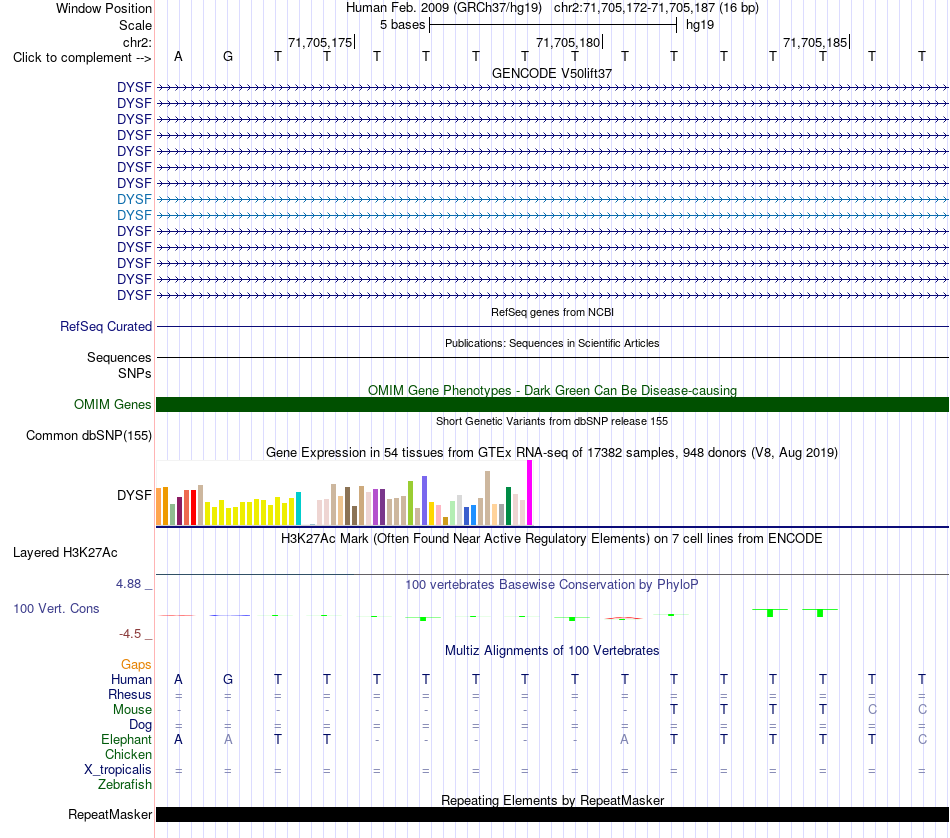Click base G in the complement row
950x838 pixels.
pos(228,56)
